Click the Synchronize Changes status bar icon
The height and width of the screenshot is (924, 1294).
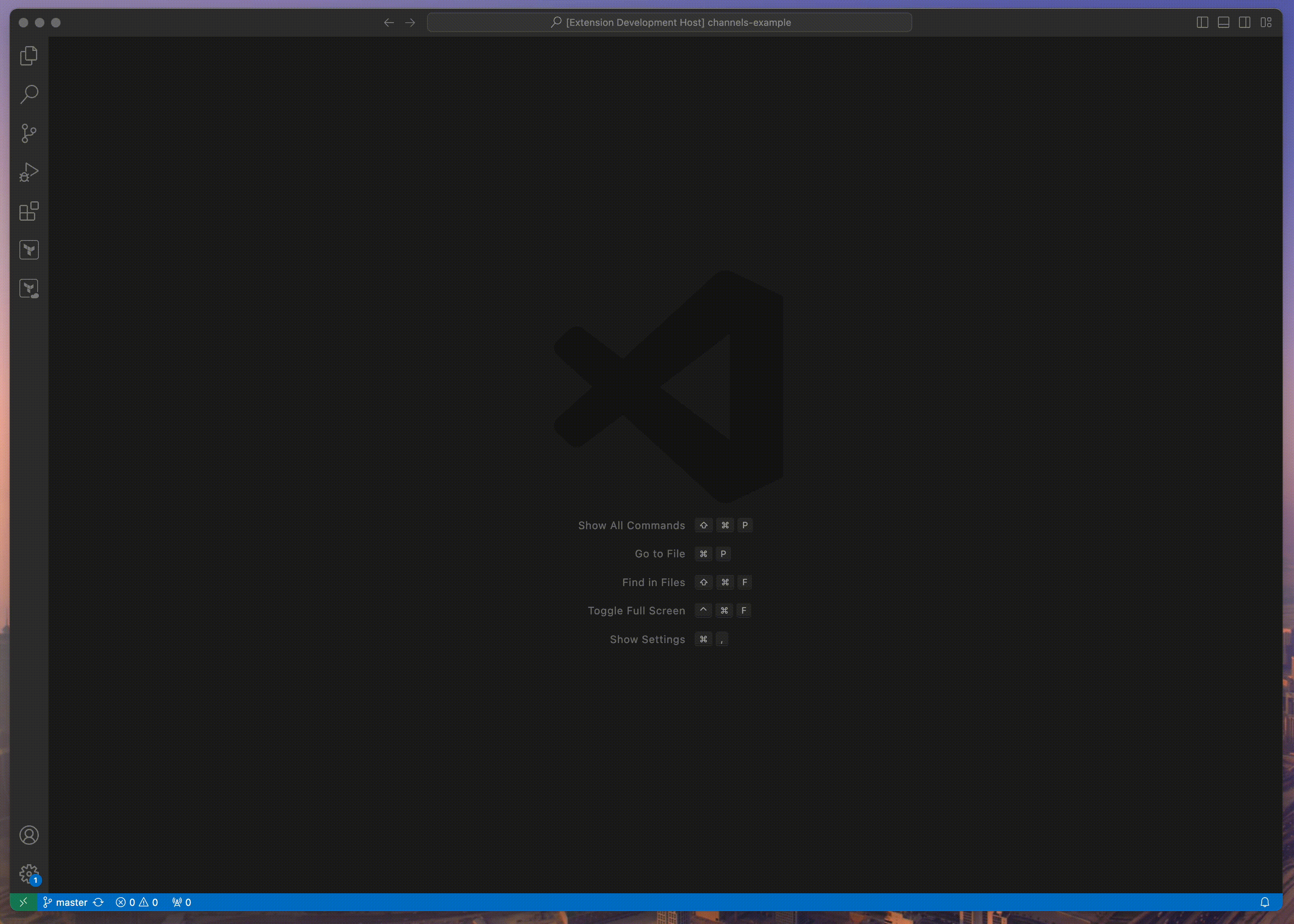[x=98, y=903]
